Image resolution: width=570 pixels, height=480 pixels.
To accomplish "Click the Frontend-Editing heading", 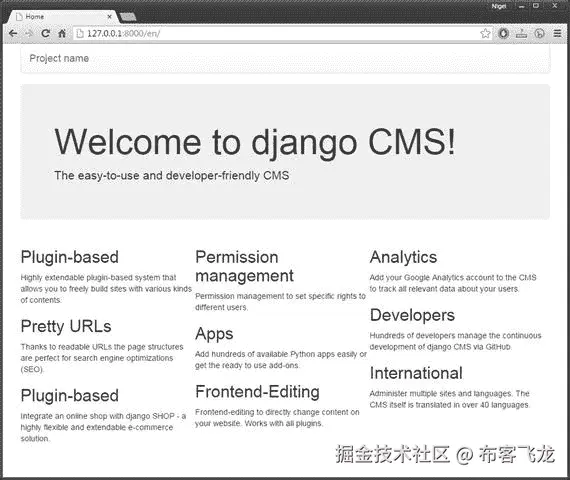I will pos(257,392).
